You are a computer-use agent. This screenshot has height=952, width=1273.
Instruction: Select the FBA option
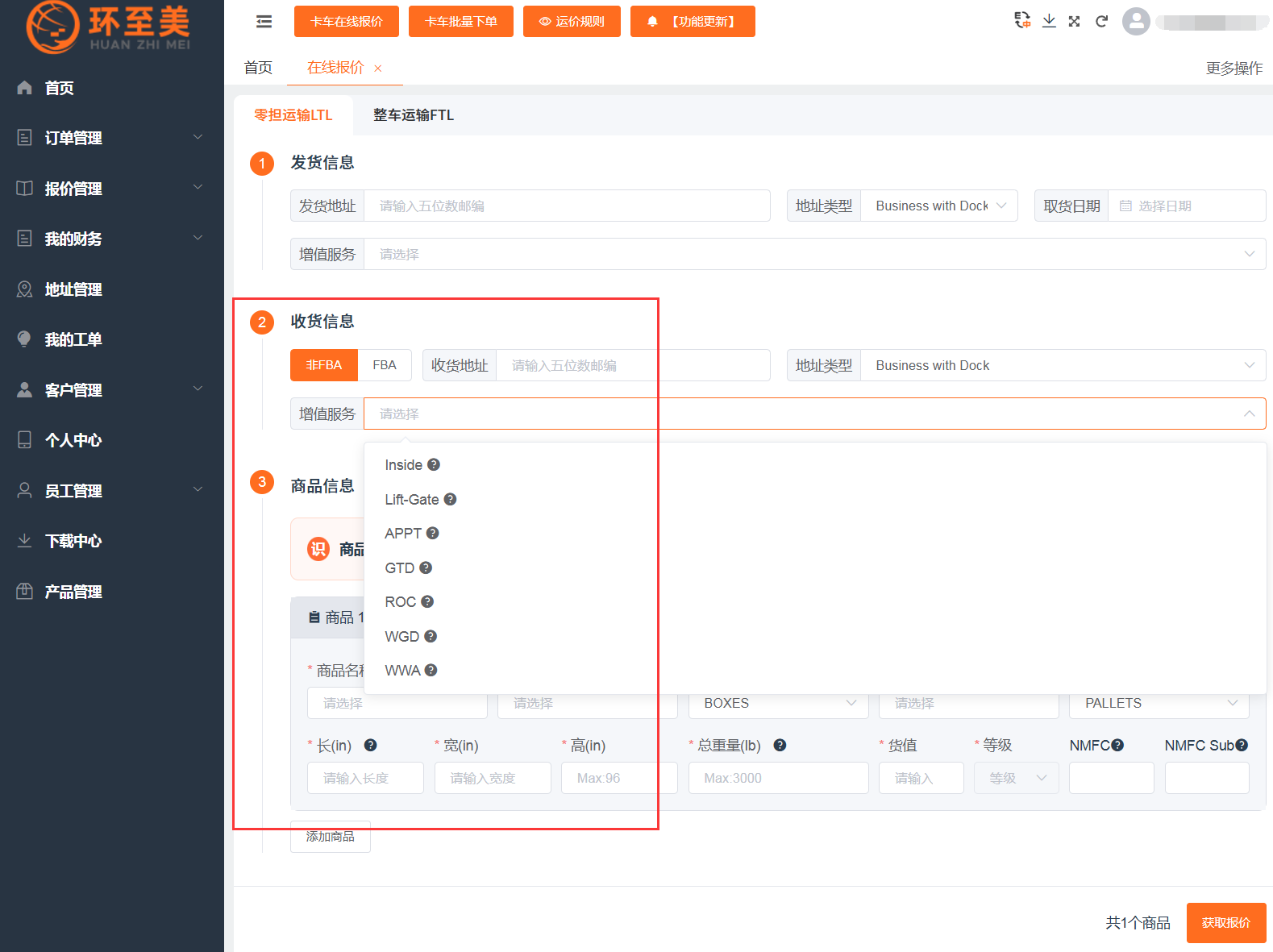[385, 365]
